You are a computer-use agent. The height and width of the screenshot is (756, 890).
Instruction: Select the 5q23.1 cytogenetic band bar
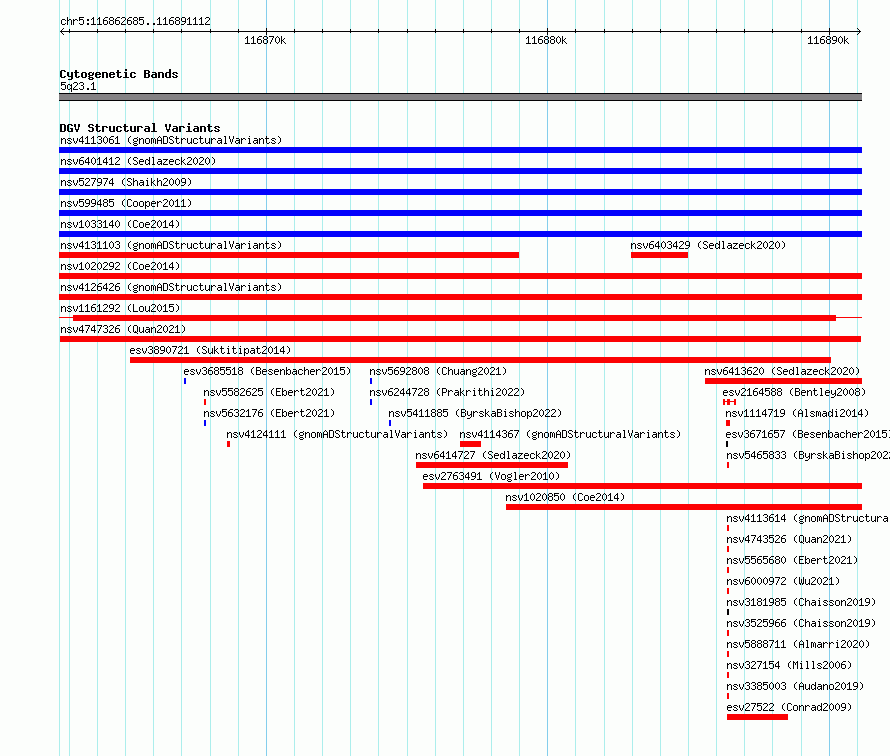(x=460, y=97)
